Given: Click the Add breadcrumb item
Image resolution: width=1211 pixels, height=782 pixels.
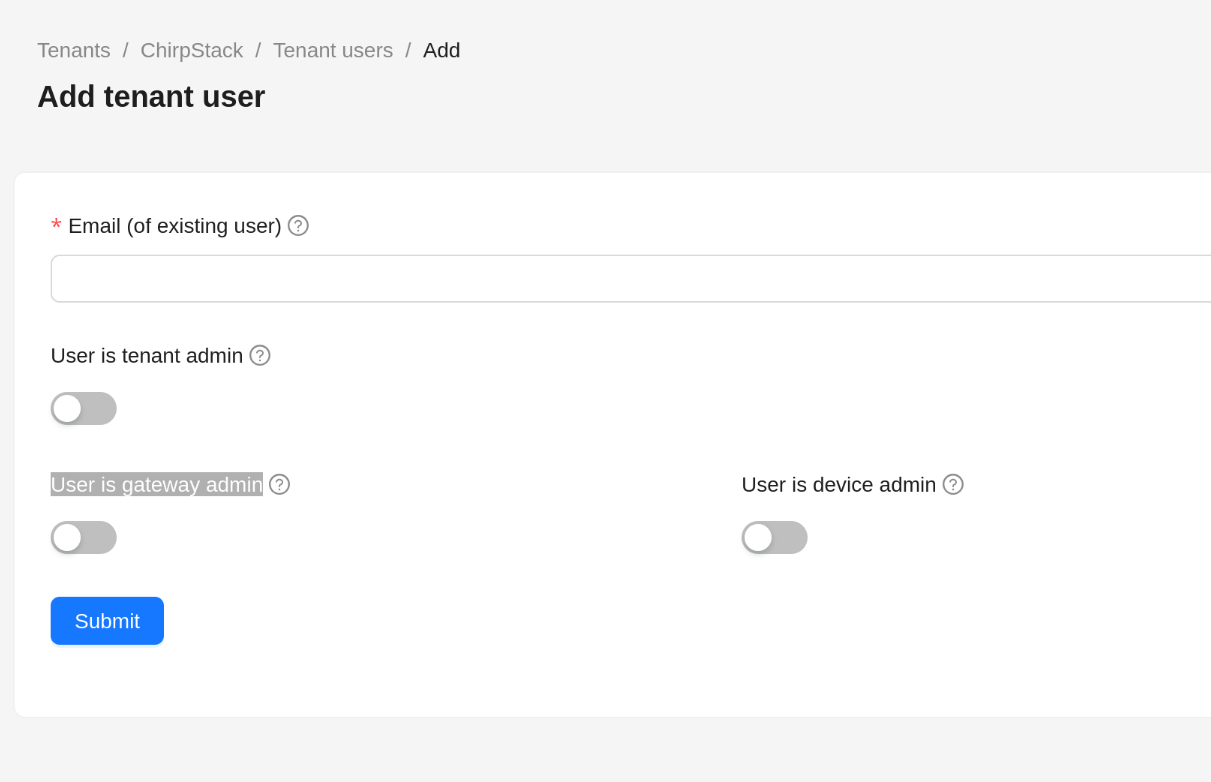Looking at the screenshot, I should (x=442, y=51).
